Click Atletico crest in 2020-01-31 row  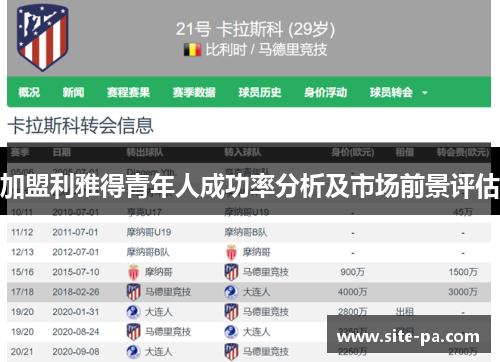pos(231,312)
